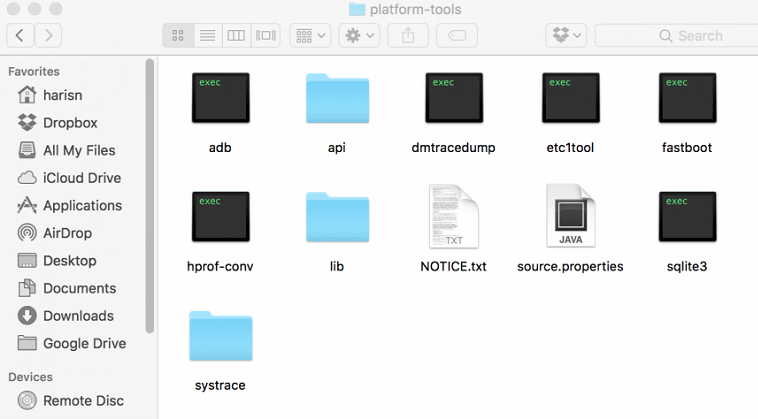The width and height of the screenshot is (758, 419).
Task: Select the hprof-conv executable icon
Action: (x=220, y=217)
